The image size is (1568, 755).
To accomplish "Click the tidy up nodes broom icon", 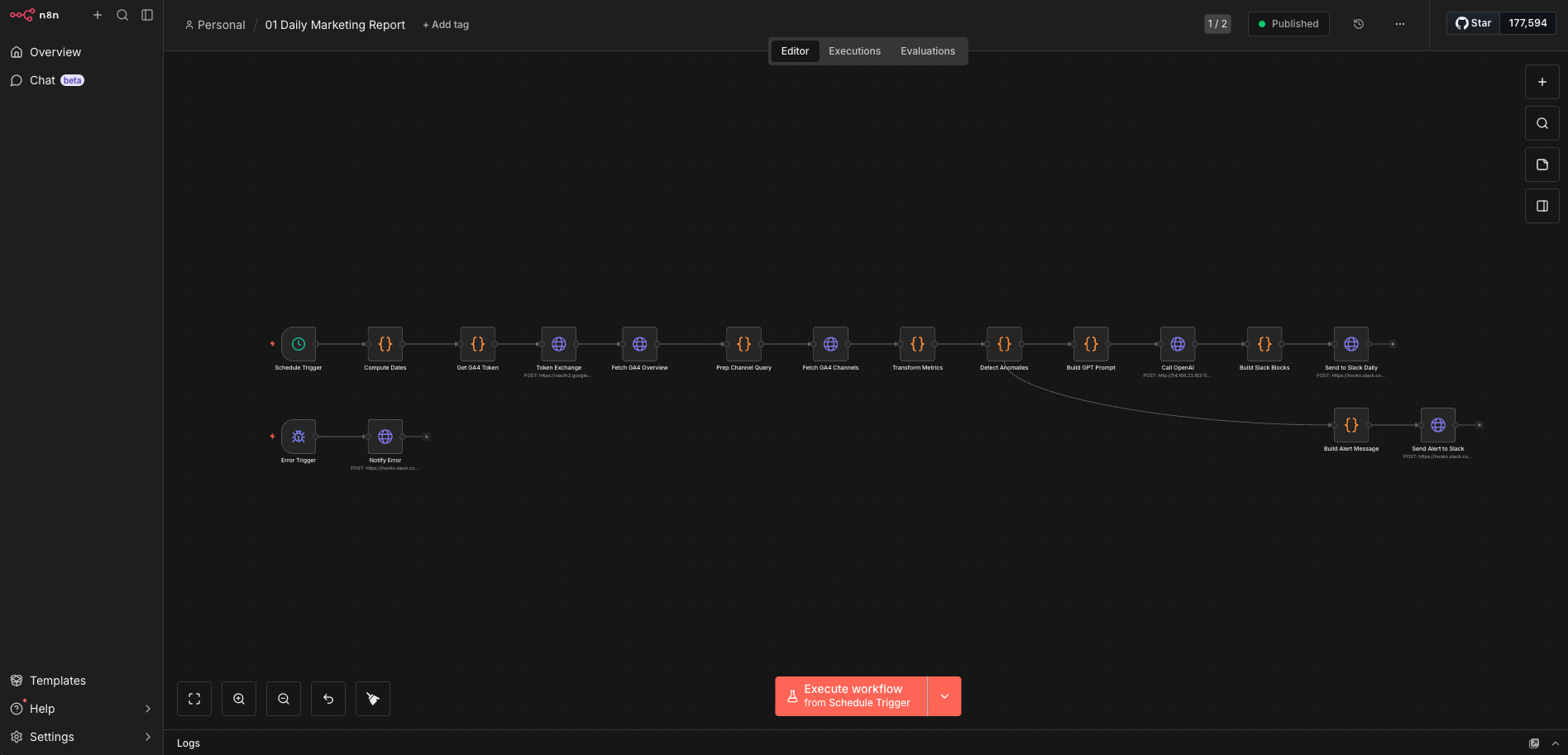I will click(373, 699).
